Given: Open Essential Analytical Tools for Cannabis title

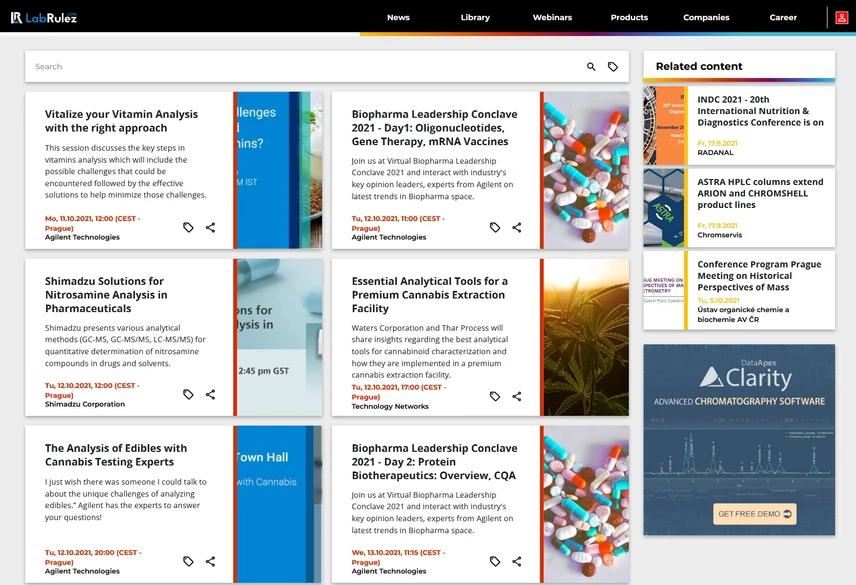Looking at the screenshot, I should click(x=430, y=295).
